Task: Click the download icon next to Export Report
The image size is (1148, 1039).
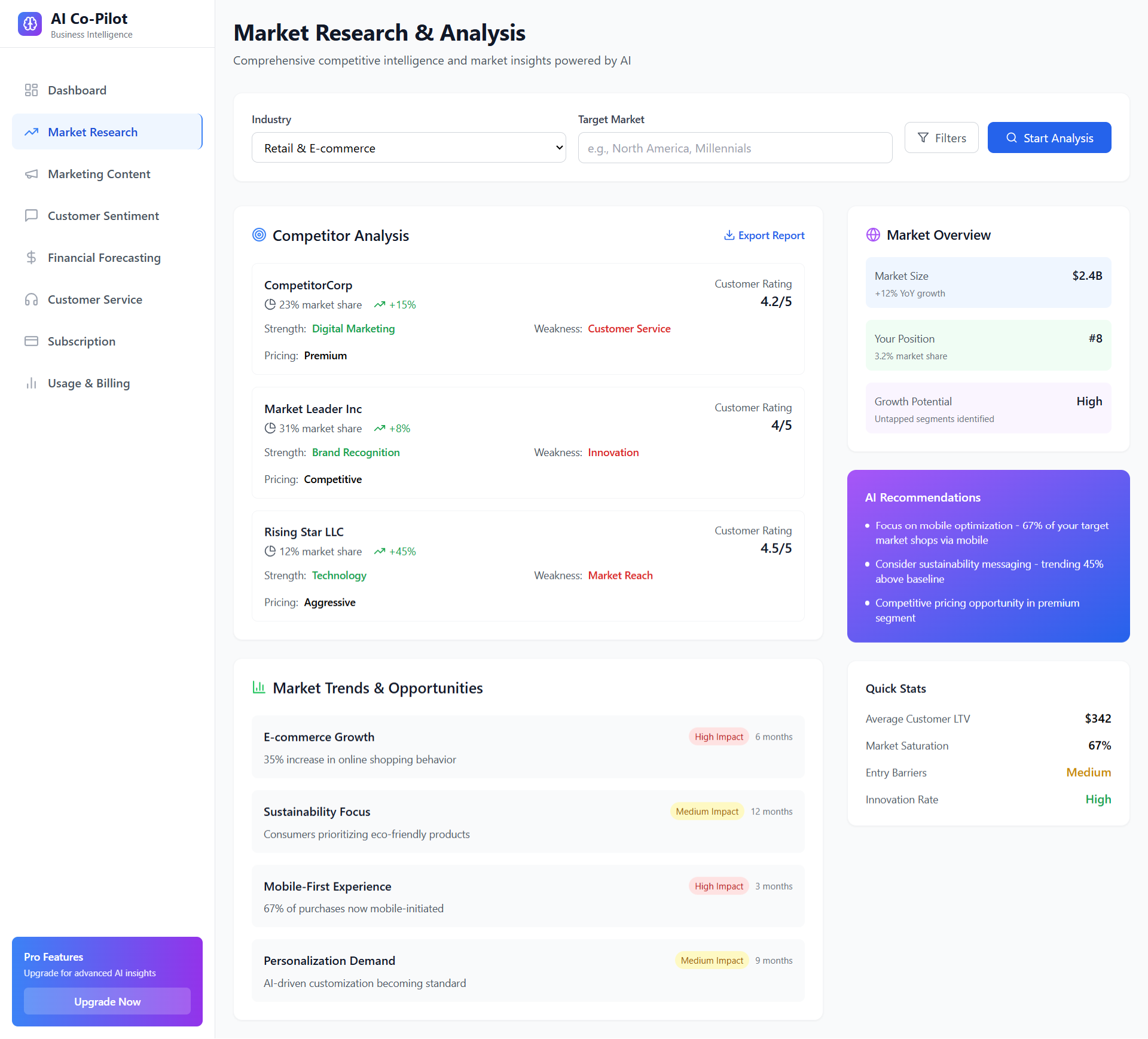Action: [x=729, y=236]
